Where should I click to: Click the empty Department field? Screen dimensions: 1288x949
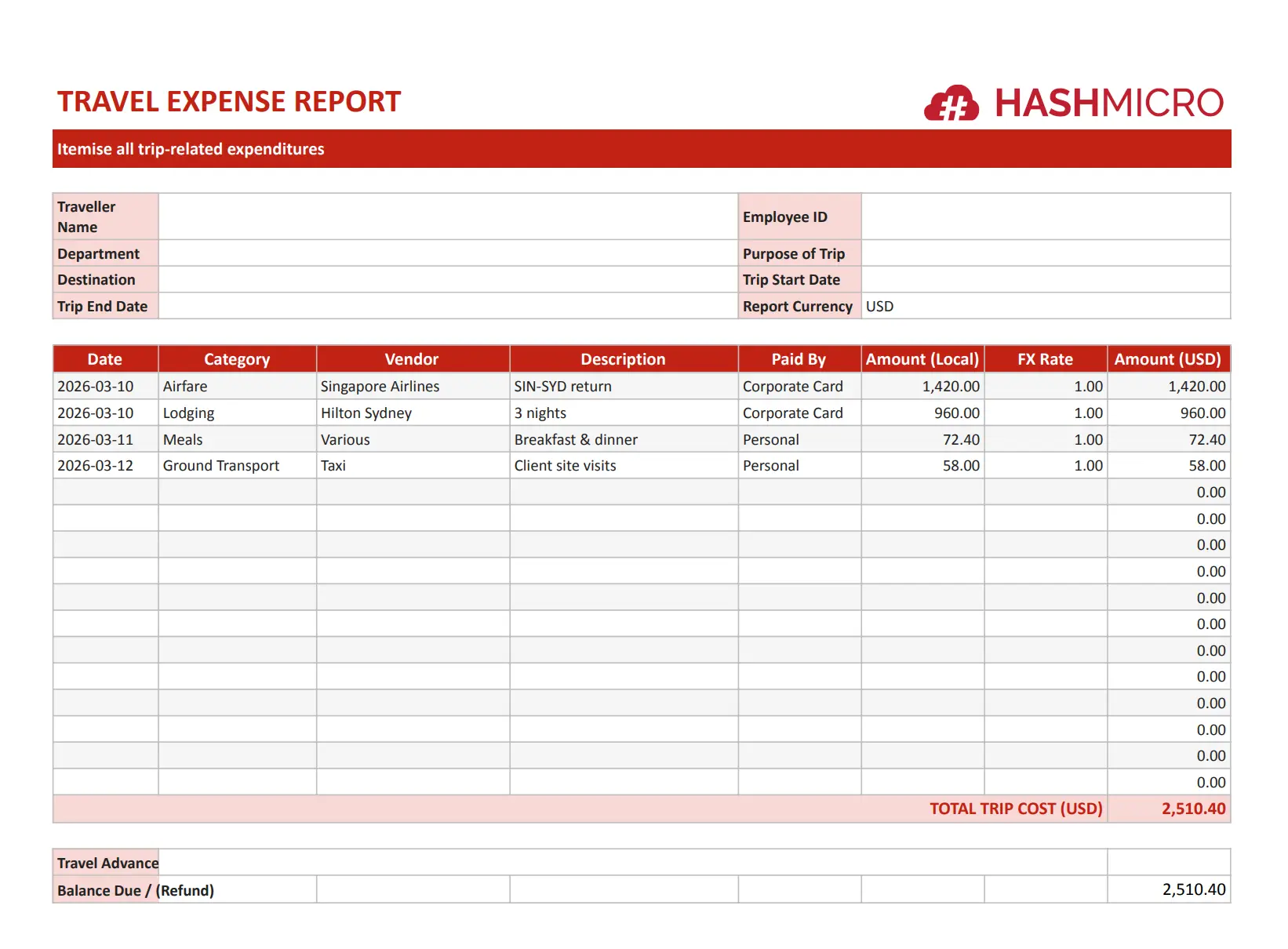click(x=447, y=253)
